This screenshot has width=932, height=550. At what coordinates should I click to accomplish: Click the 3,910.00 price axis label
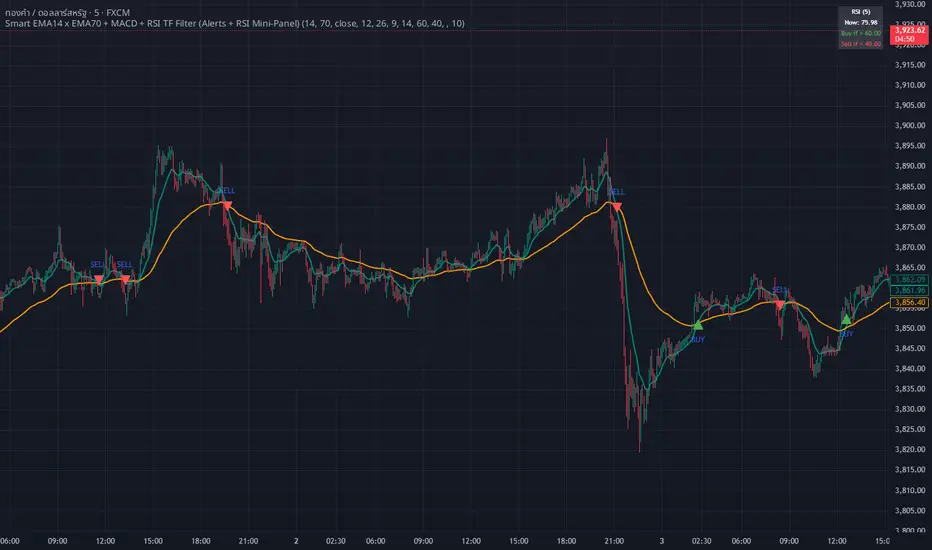point(910,85)
